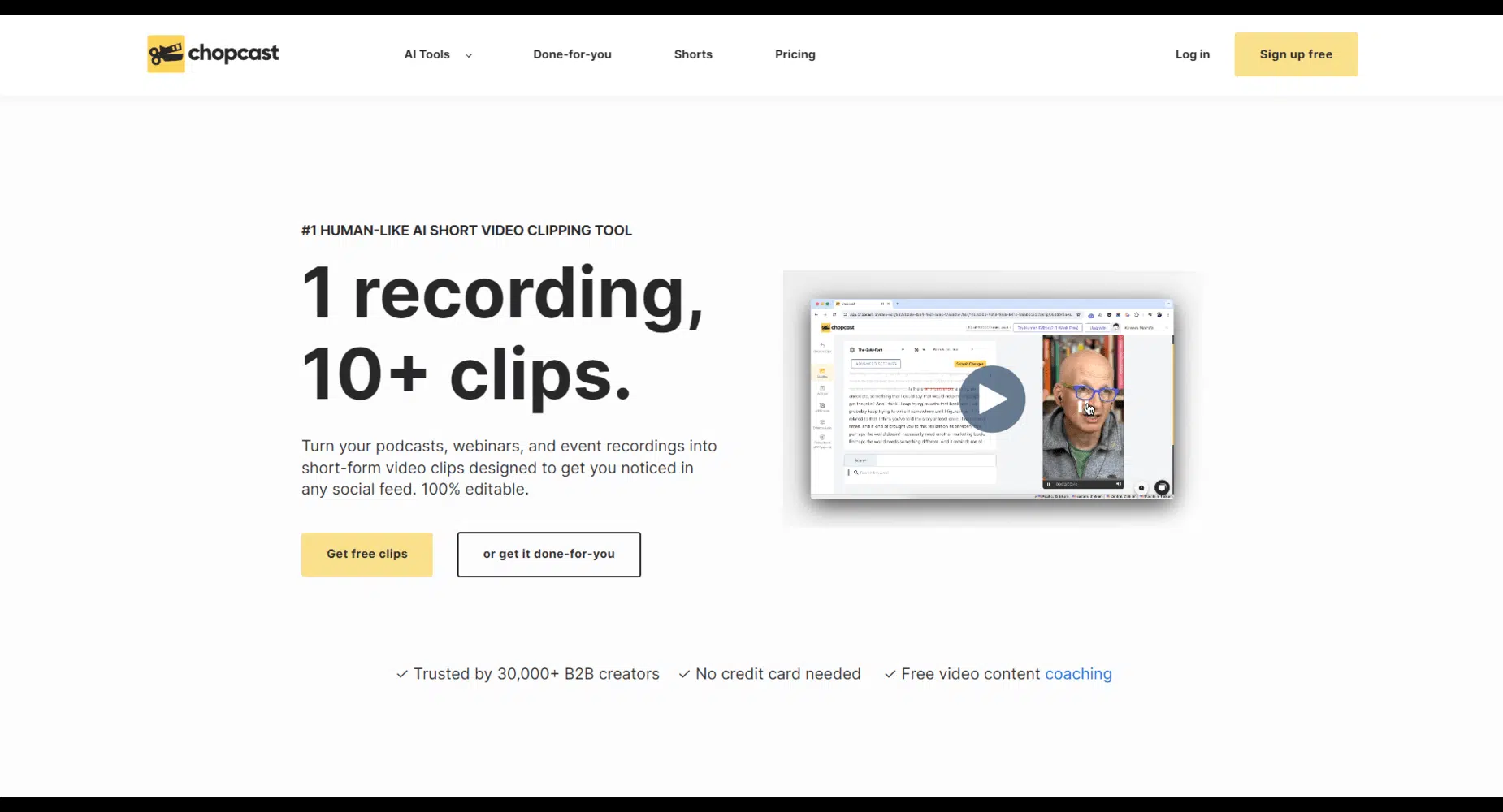Viewport: 1503px width, 812px height.
Task: Play the demo video
Action: (992, 399)
